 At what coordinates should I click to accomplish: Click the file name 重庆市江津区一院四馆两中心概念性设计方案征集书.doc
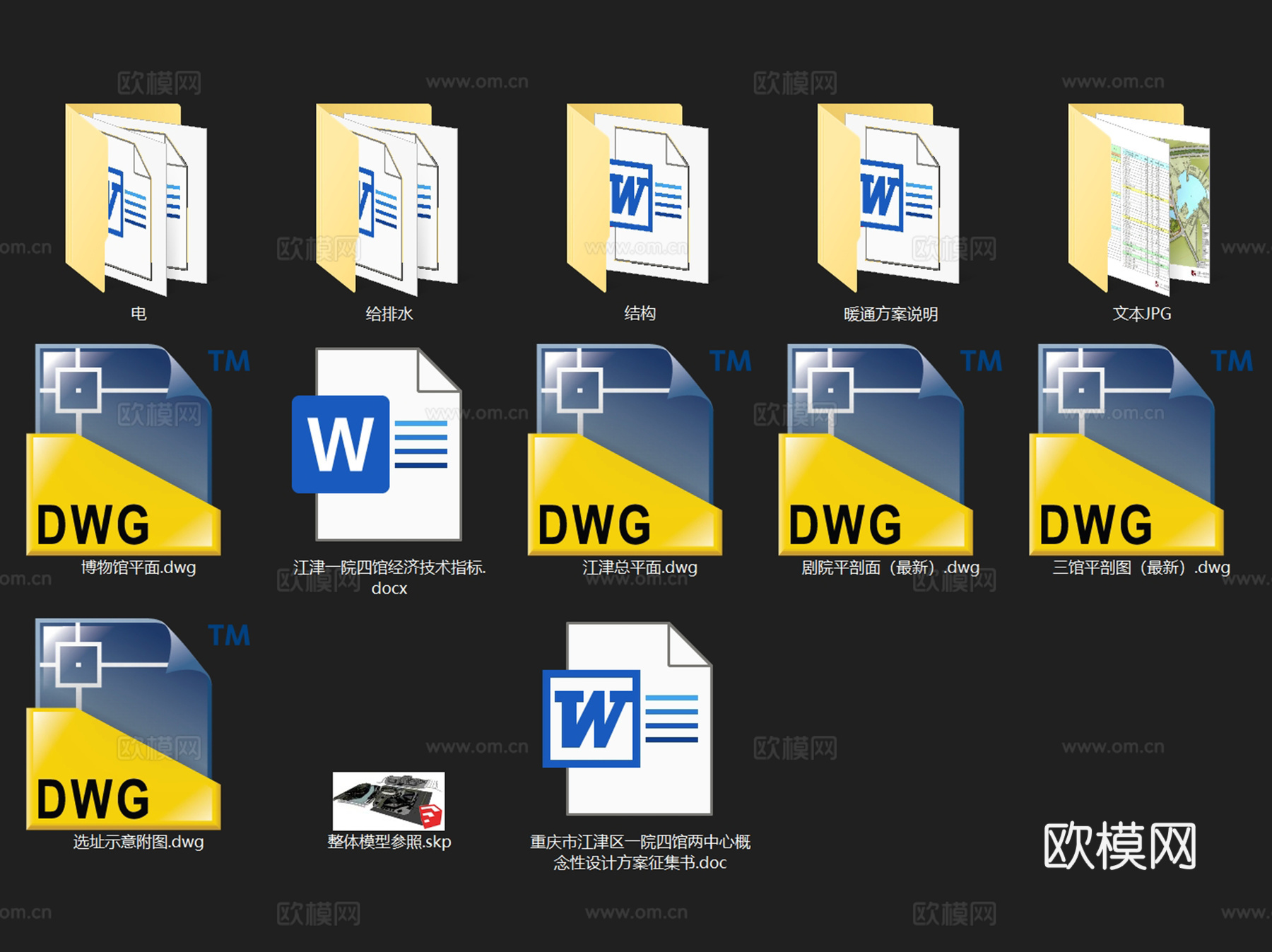pyautogui.click(x=640, y=852)
